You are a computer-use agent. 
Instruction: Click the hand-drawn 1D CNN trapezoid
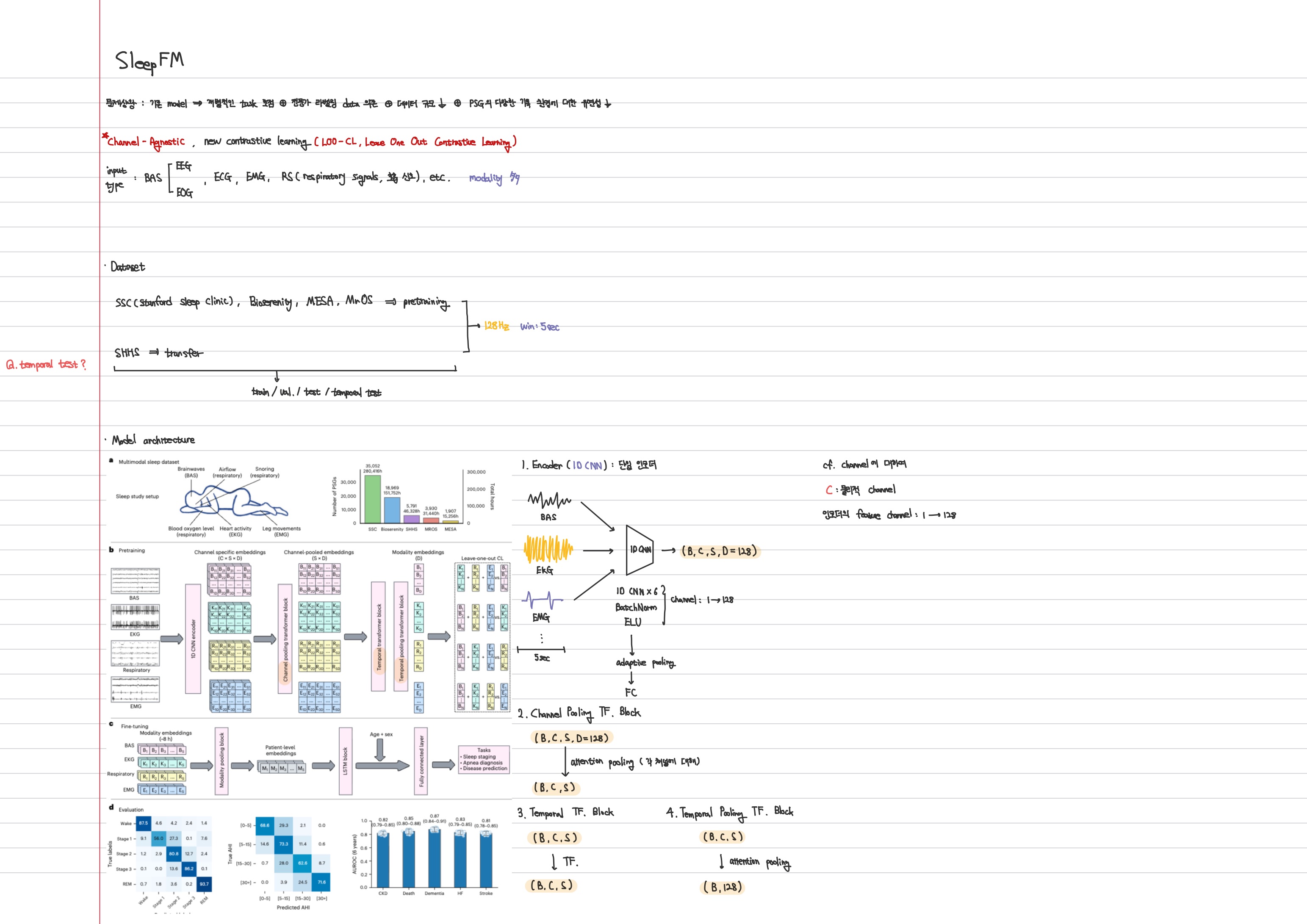click(640, 550)
